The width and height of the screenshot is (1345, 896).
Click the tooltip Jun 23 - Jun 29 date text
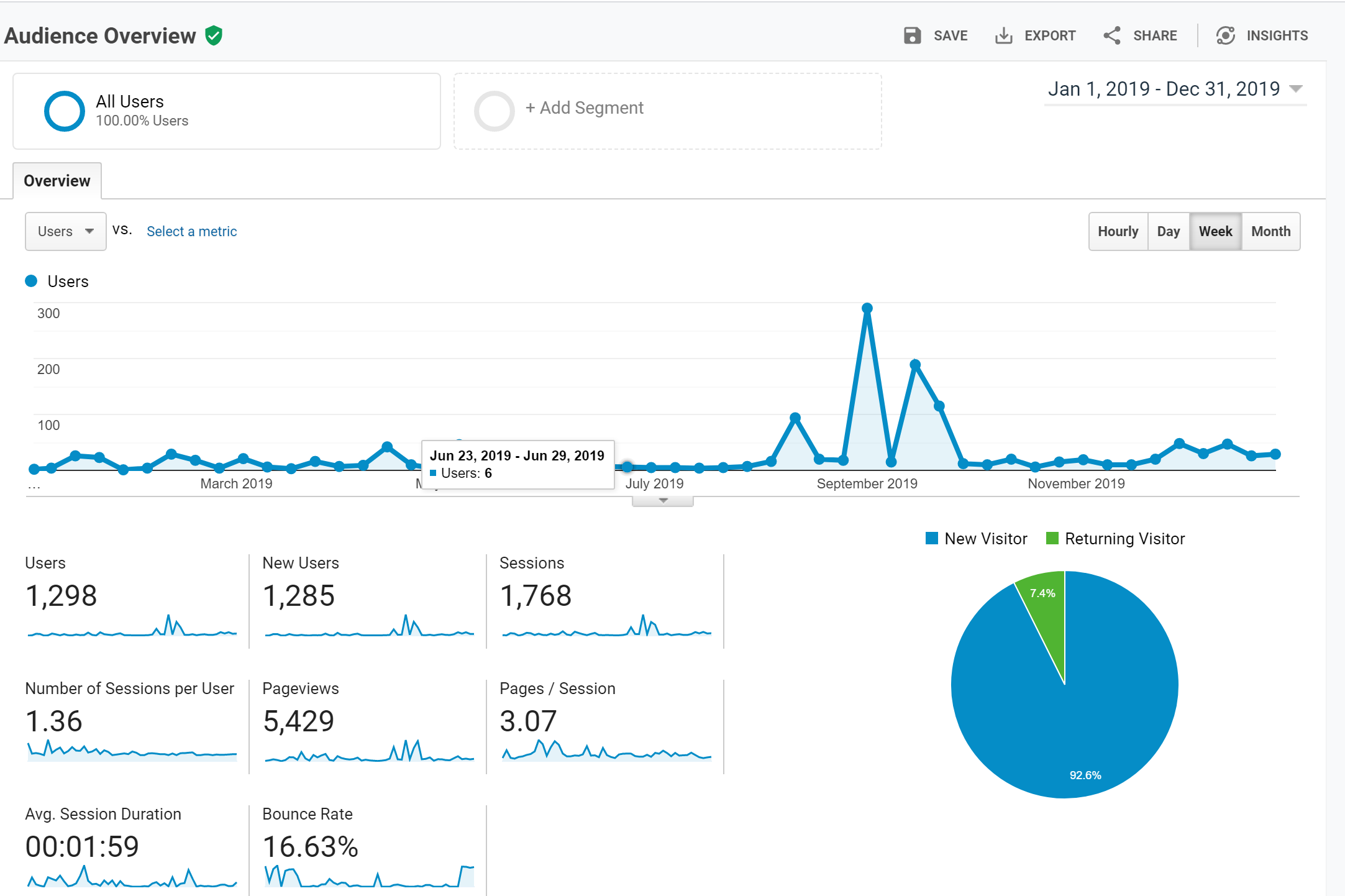point(517,455)
